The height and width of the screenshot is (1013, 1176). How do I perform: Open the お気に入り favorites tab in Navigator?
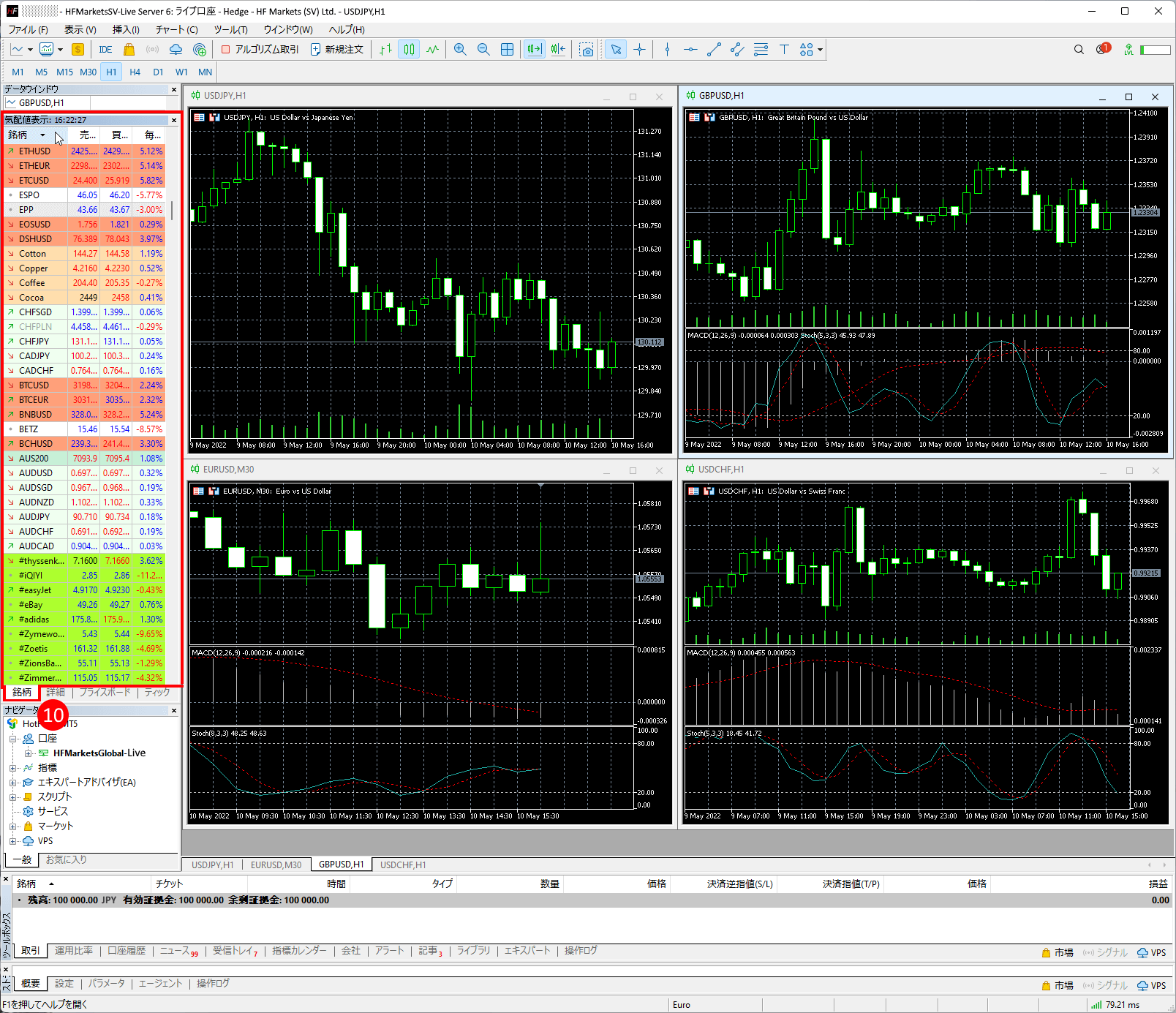point(66,860)
